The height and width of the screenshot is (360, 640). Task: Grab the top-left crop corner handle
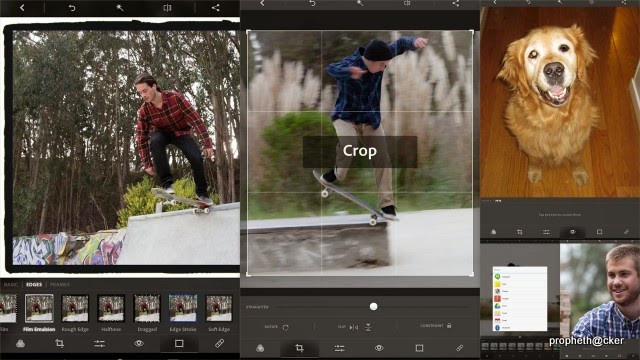click(249, 32)
